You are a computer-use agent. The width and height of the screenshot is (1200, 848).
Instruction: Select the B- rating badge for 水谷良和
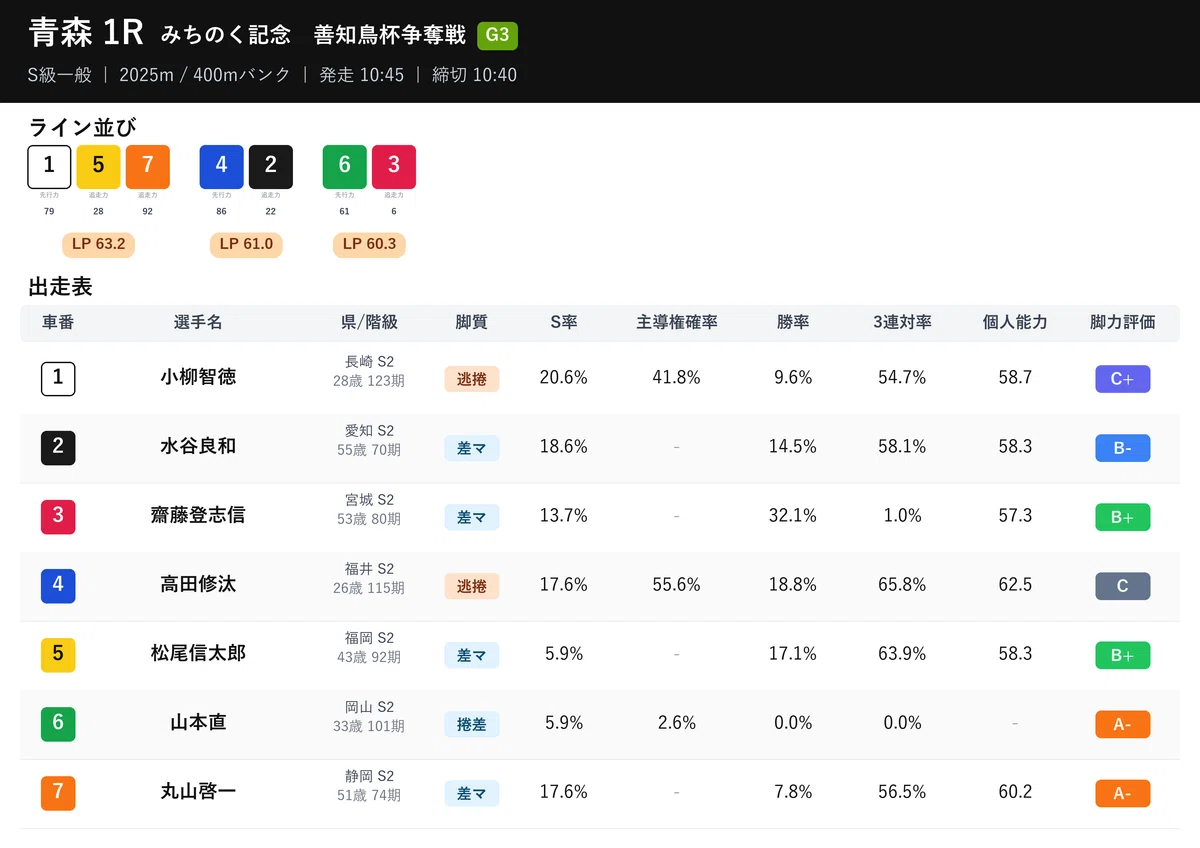[x=1122, y=448]
